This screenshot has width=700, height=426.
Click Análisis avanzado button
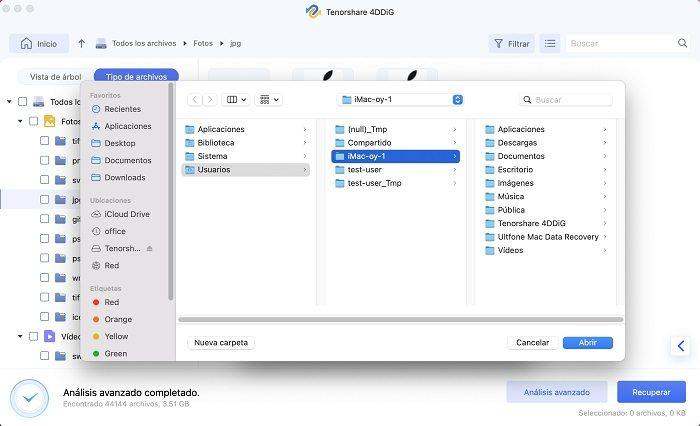click(x=557, y=392)
